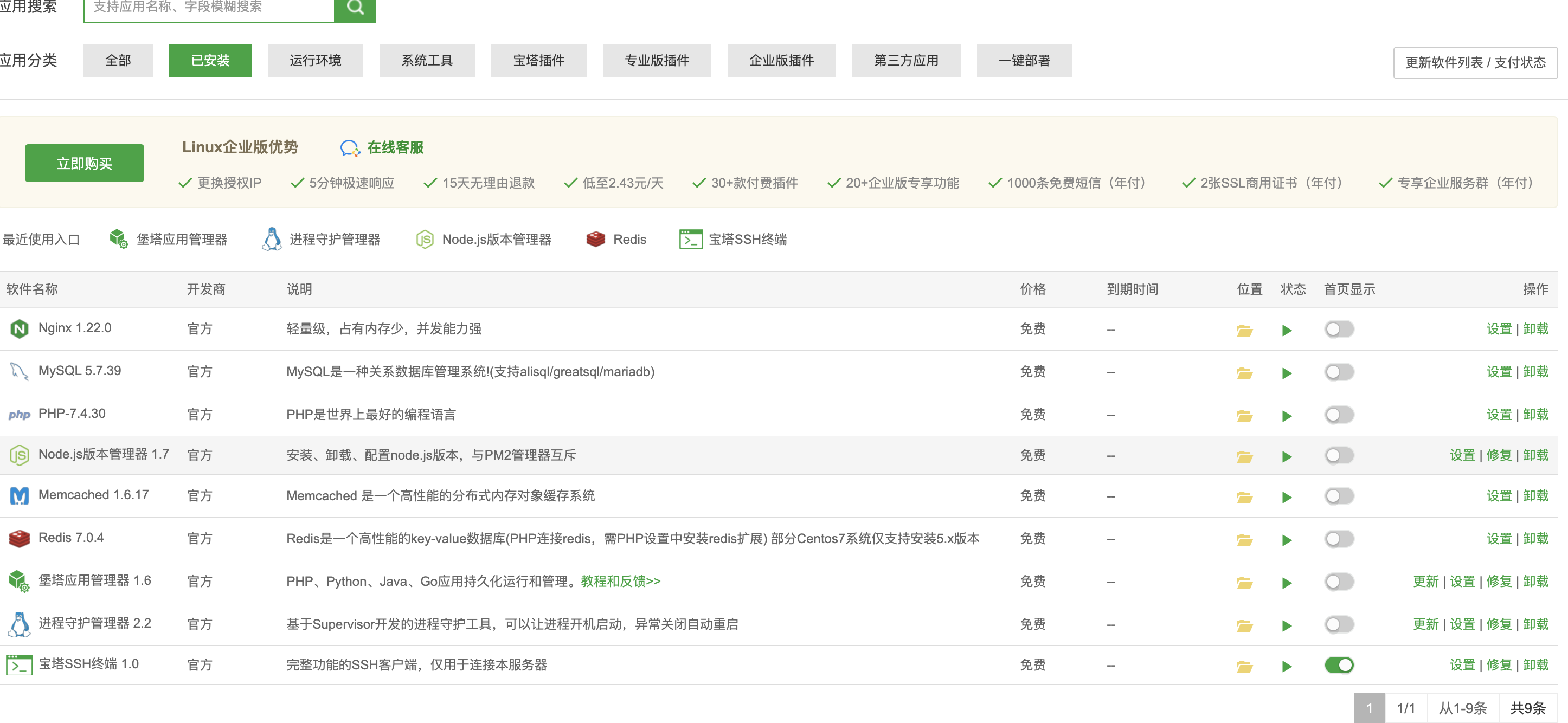
Task: Switch to 企业版插件 category
Action: click(x=782, y=60)
